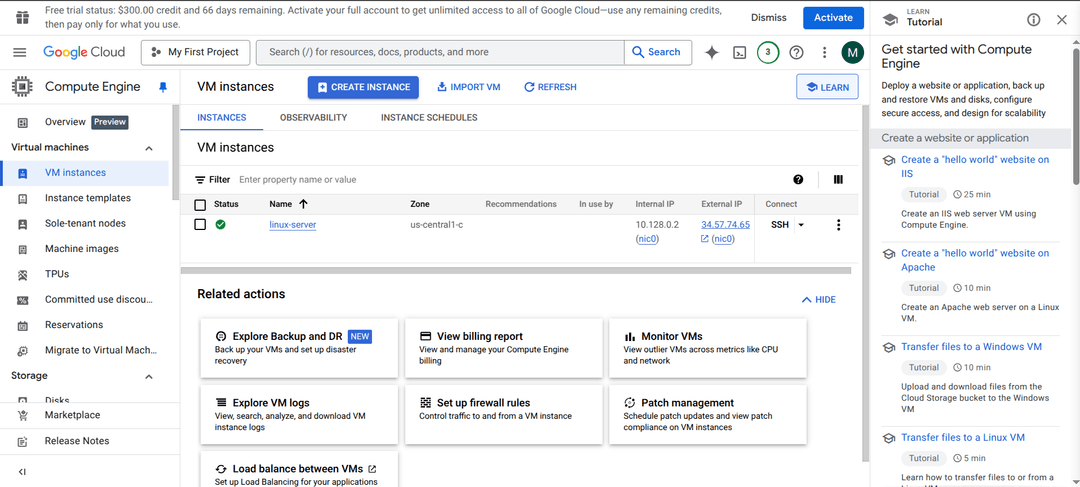Viewport: 1080px width, 487px height.
Task: Click the Search button
Action: click(658, 52)
